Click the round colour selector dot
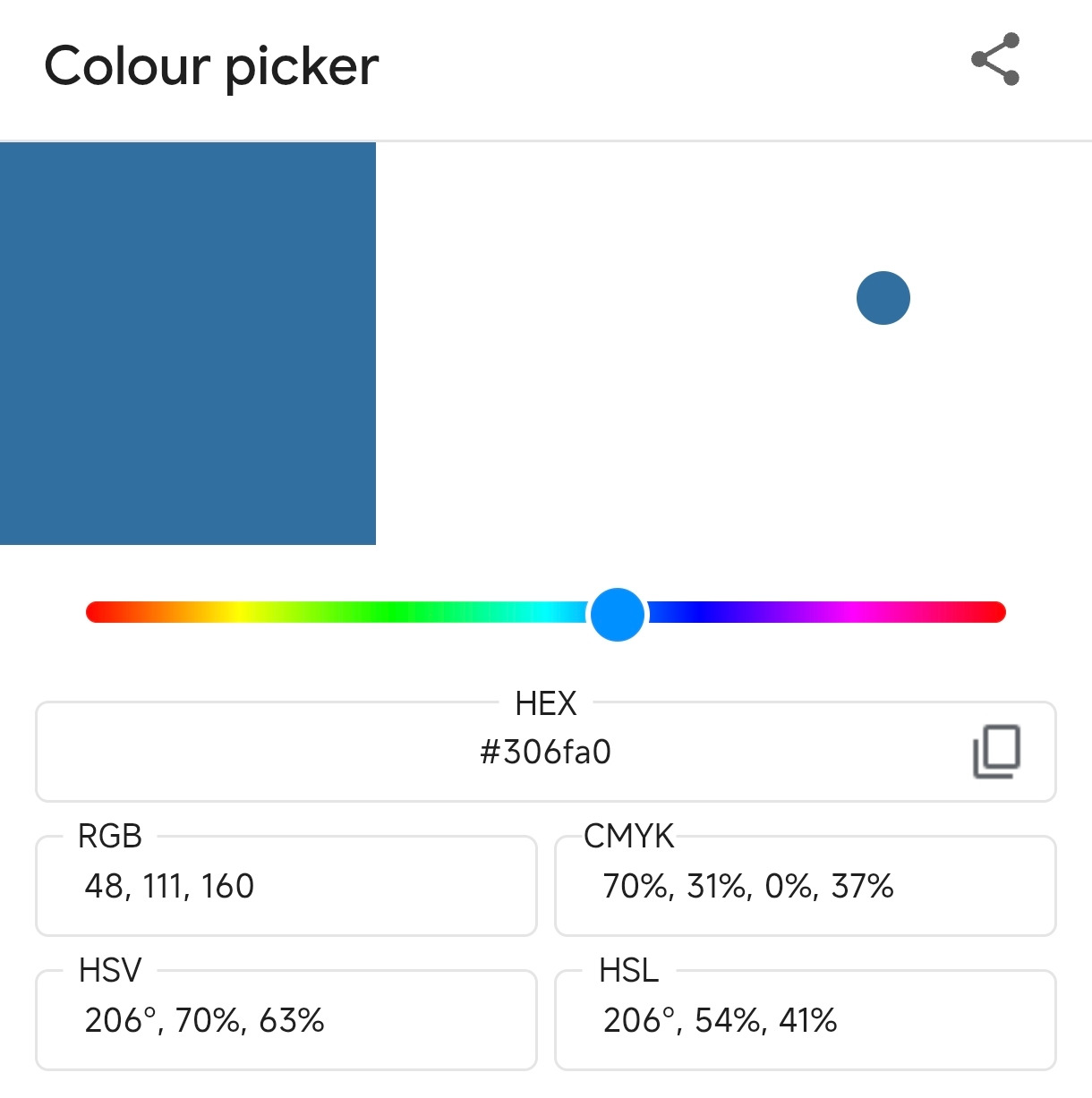The height and width of the screenshot is (1098, 1092). click(883, 298)
